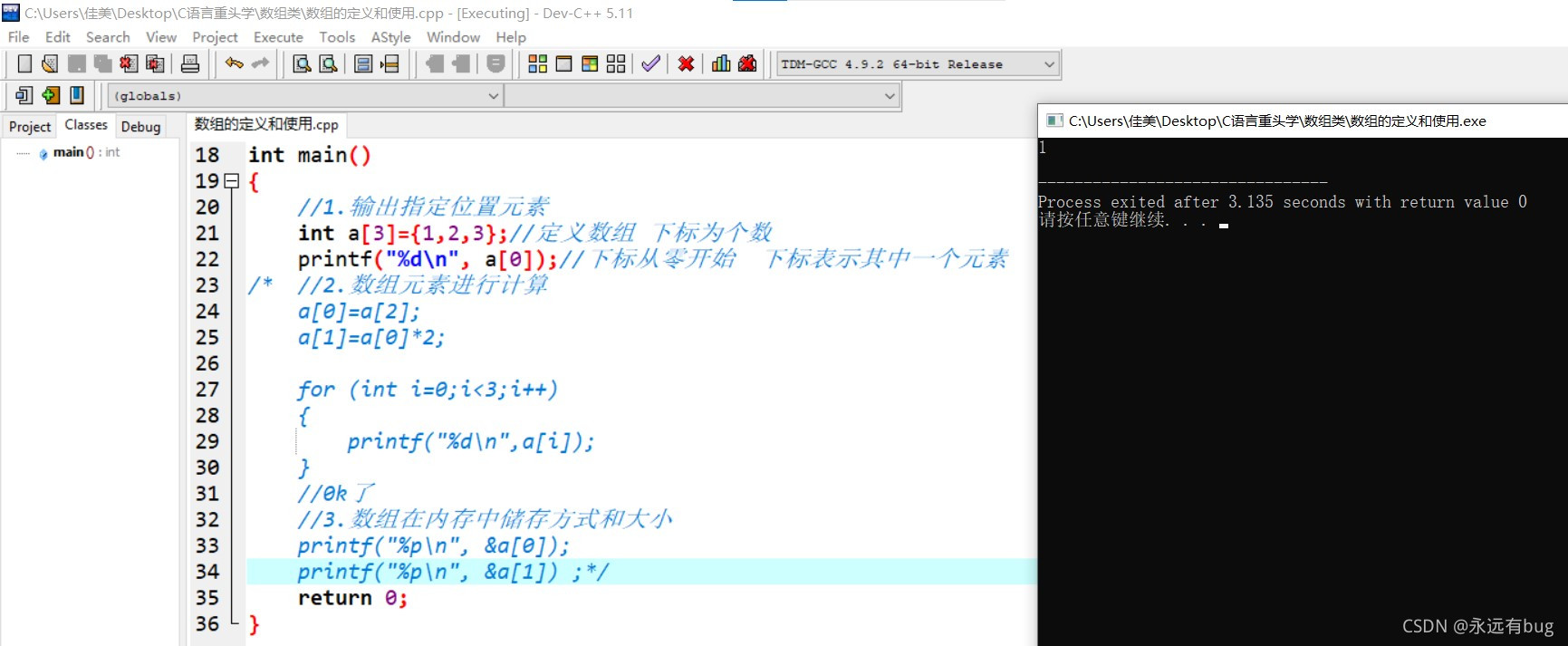Click the grayed shield-shaped toolbar icon
Viewport: 1568px width, 646px height.
tap(495, 63)
